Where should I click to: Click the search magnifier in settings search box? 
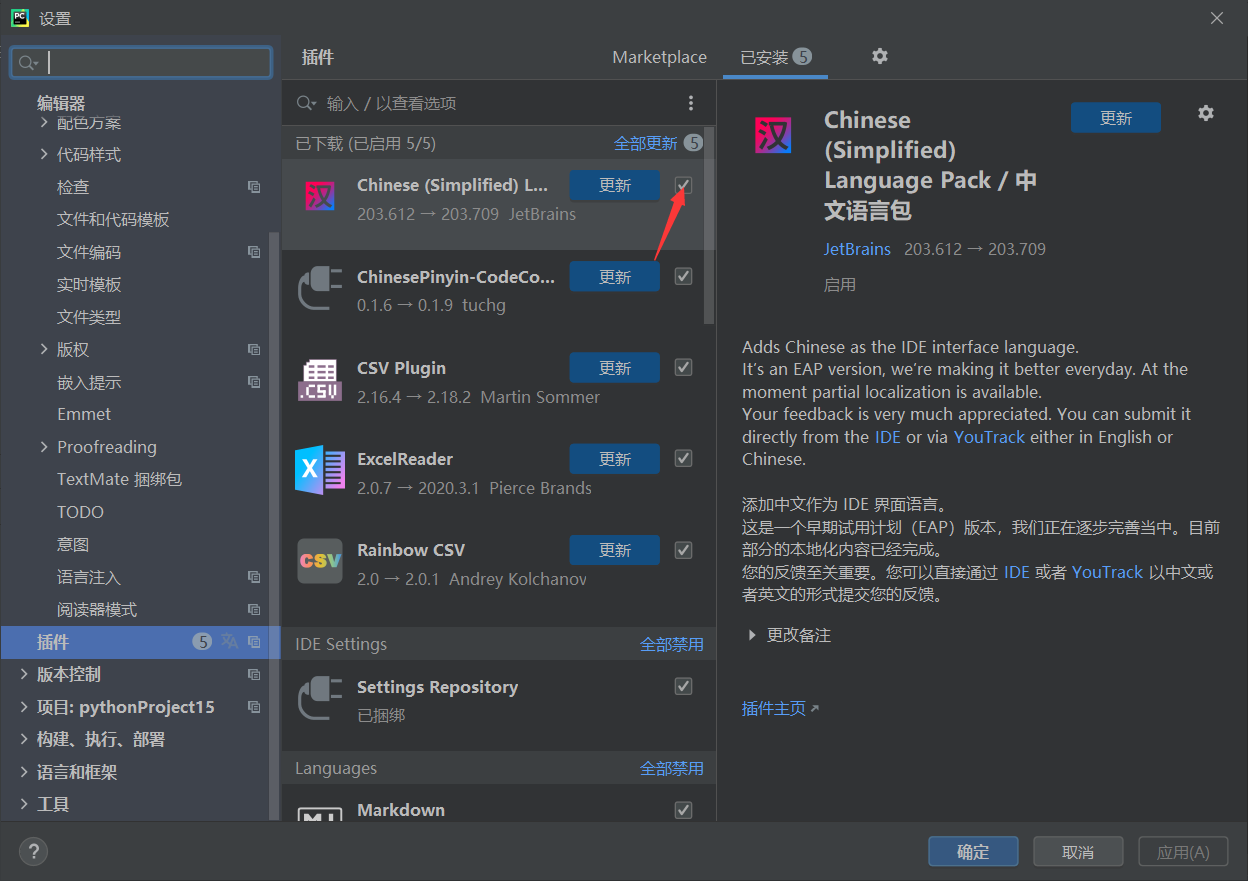[28, 63]
